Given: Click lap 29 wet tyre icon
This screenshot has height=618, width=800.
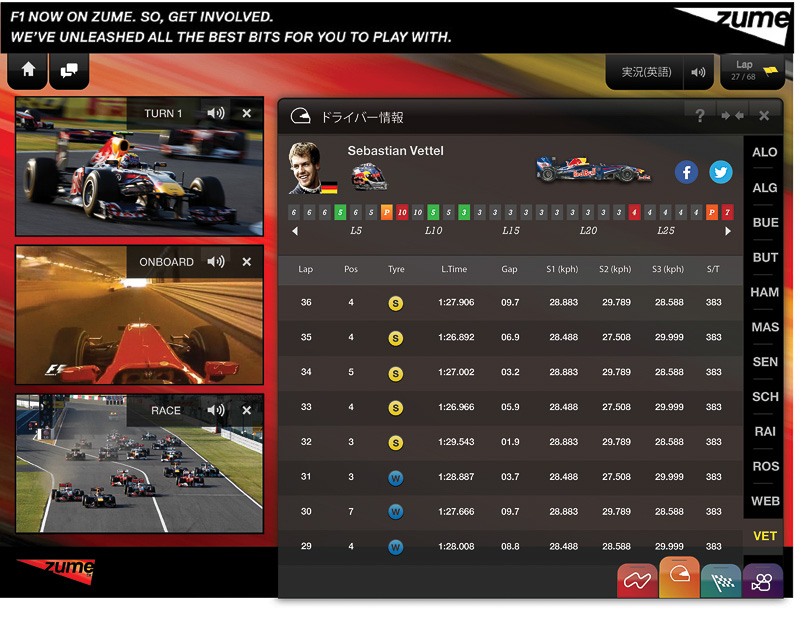Looking at the screenshot, I should click(x=395, y=547).
